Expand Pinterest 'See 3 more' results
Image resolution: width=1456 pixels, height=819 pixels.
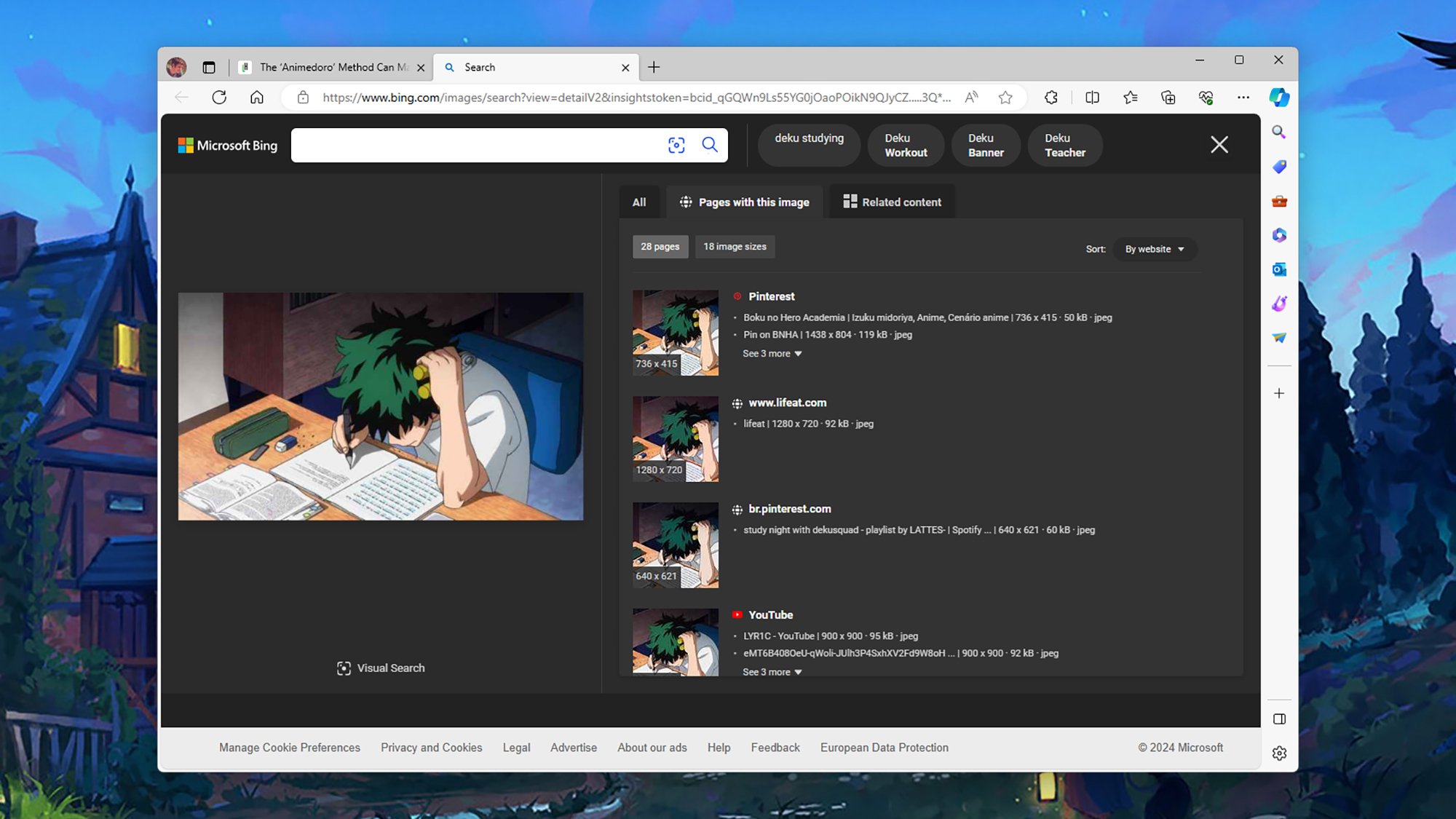pos(770,353)
